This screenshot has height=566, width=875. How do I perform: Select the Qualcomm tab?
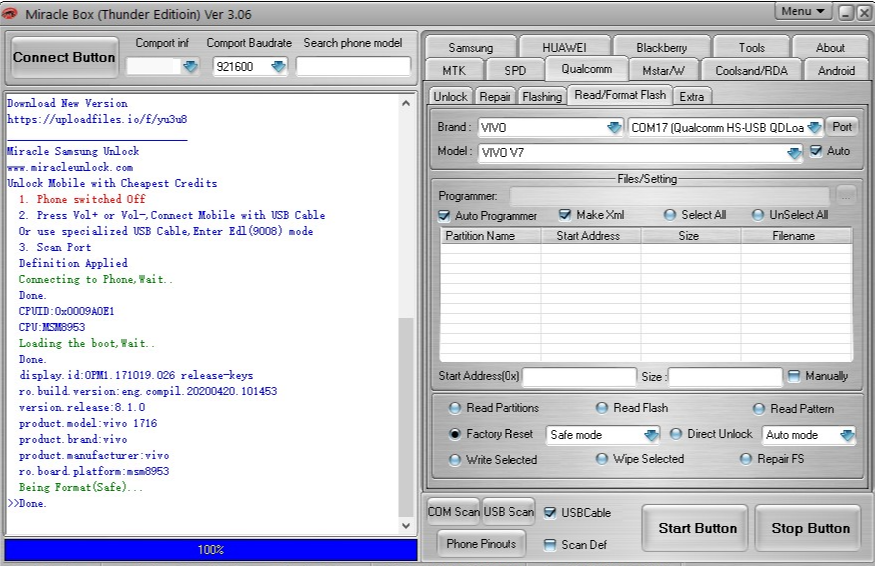tap(586, 69)
